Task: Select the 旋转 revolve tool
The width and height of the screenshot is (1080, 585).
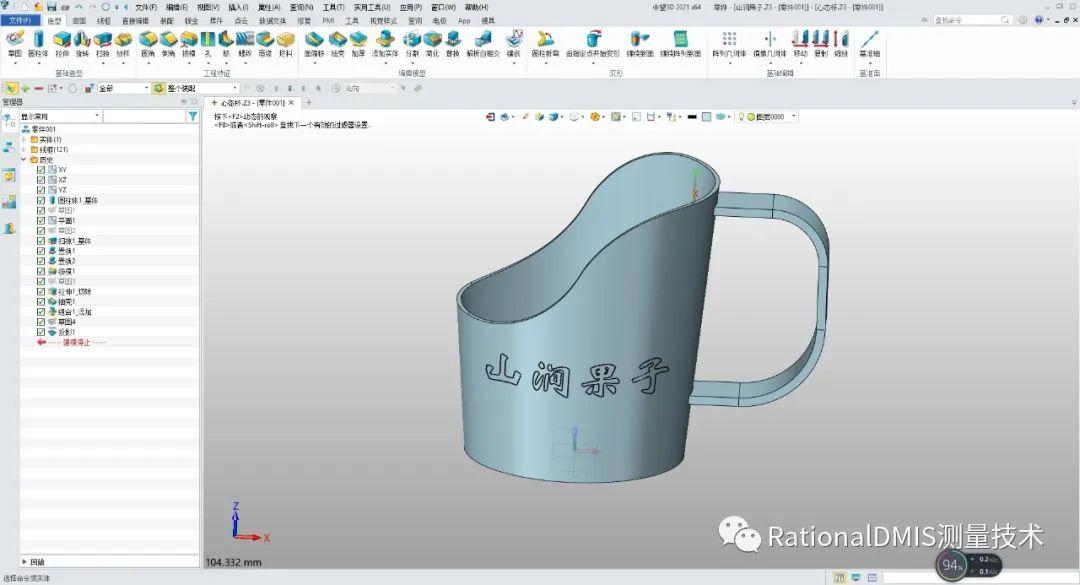Action: [82, 43]
